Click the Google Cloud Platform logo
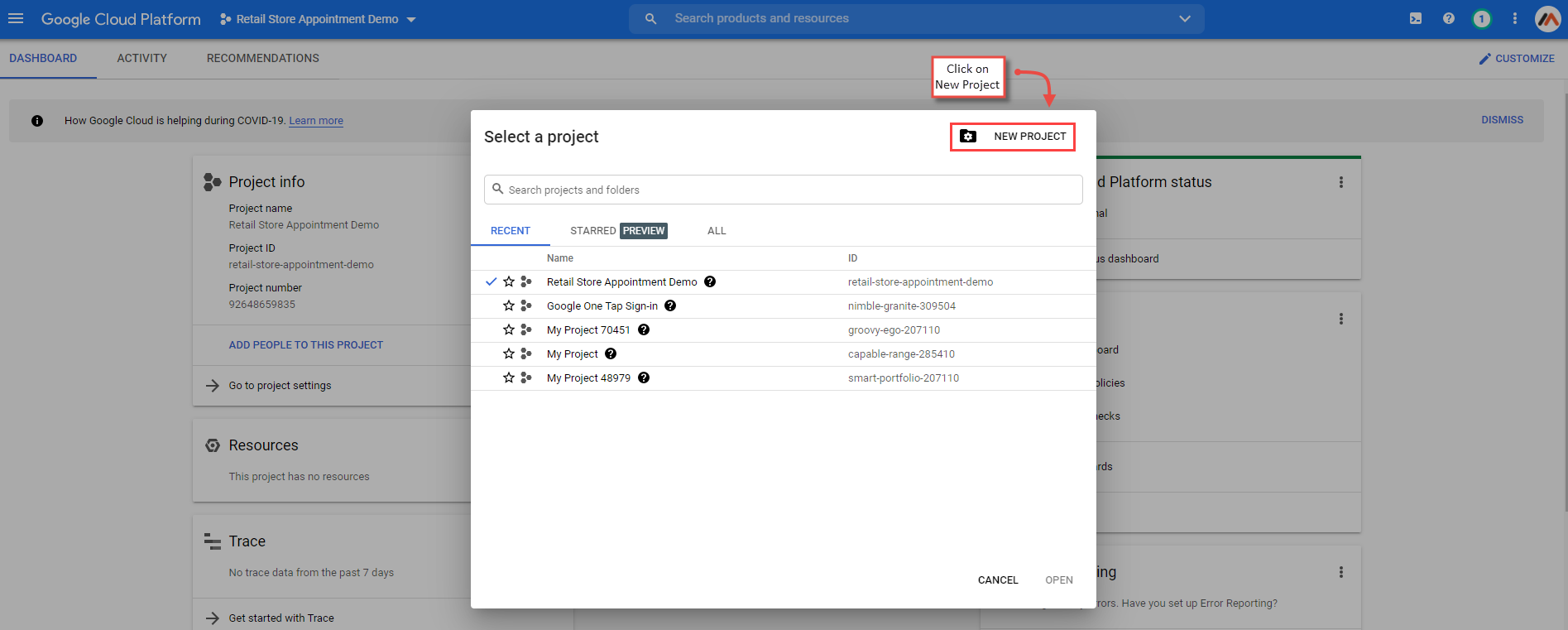Screen dimensions: 1568x630 (x=121, y=19)
